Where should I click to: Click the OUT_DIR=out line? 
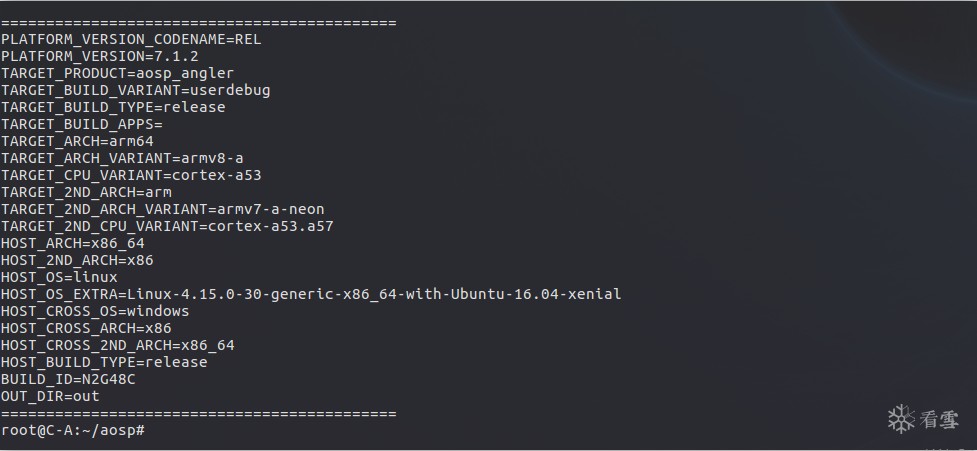point(50,396)
